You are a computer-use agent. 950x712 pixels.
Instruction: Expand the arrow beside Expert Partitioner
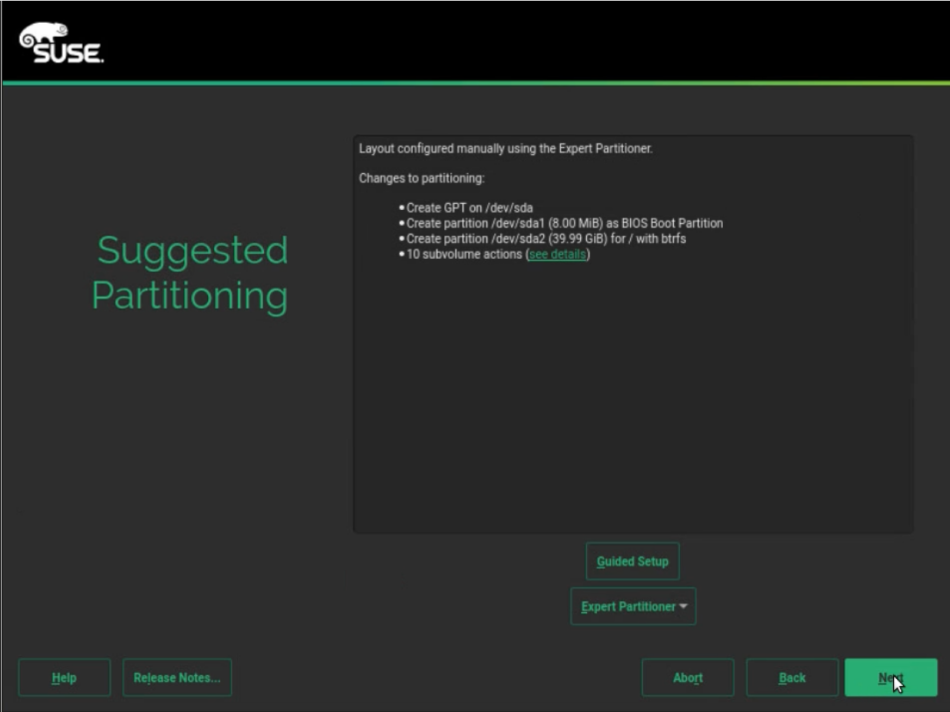684,606
